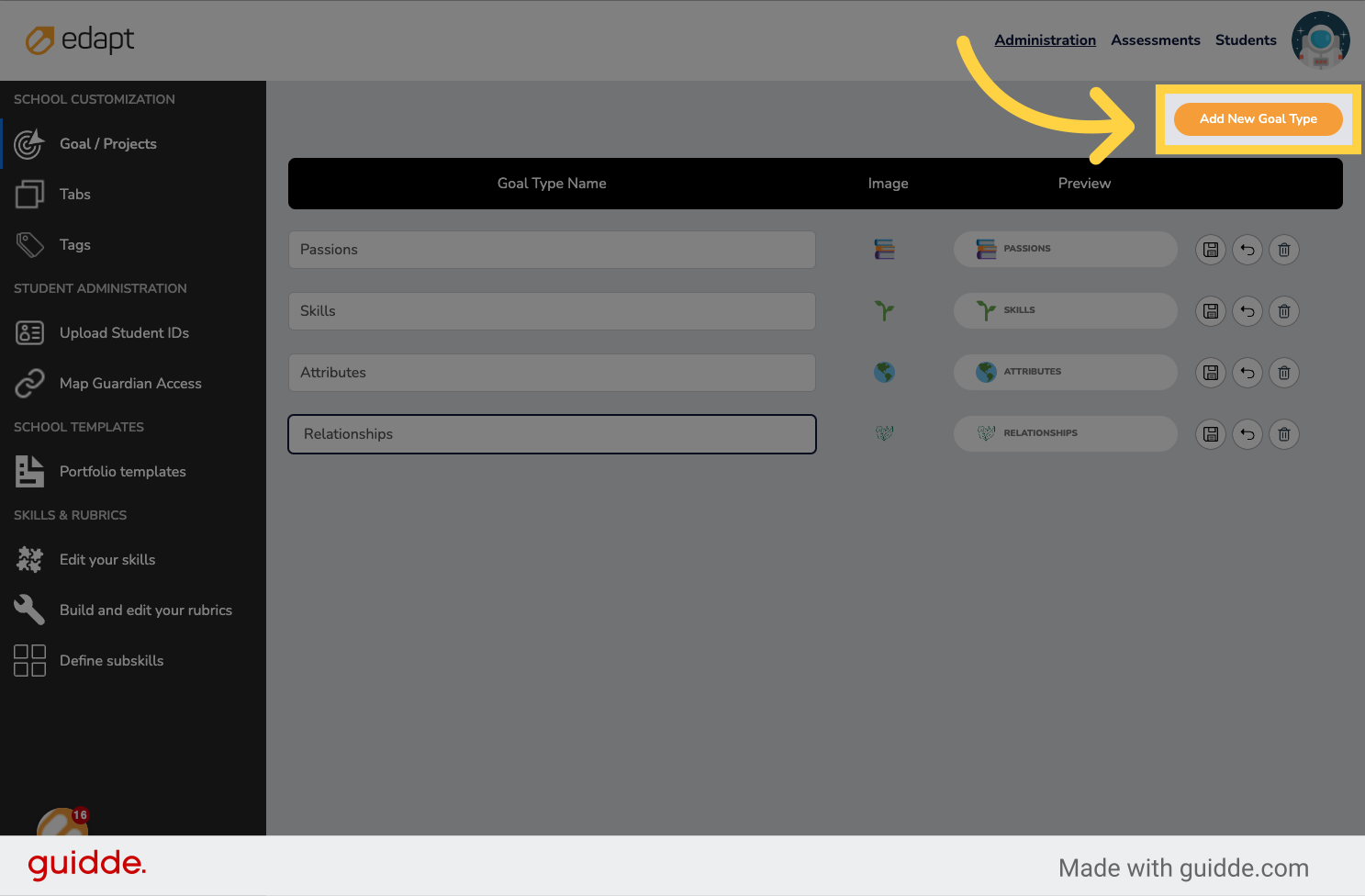Delete the Relationships goal type

(x=1284, y=434)
